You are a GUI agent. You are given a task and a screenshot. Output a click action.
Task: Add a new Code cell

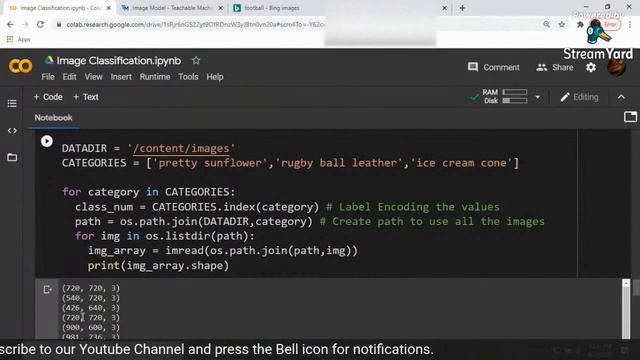(x=48, y=97)
